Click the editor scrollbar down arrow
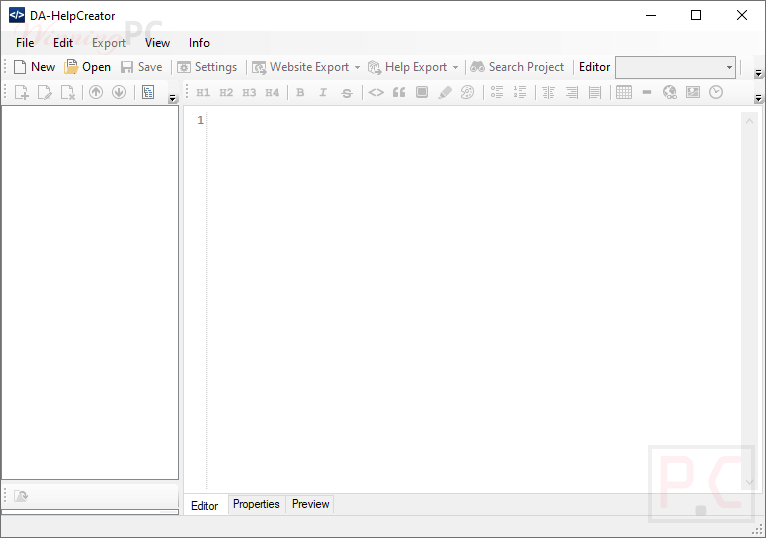This screenshot has height=538, width=766. coord(749,483)
